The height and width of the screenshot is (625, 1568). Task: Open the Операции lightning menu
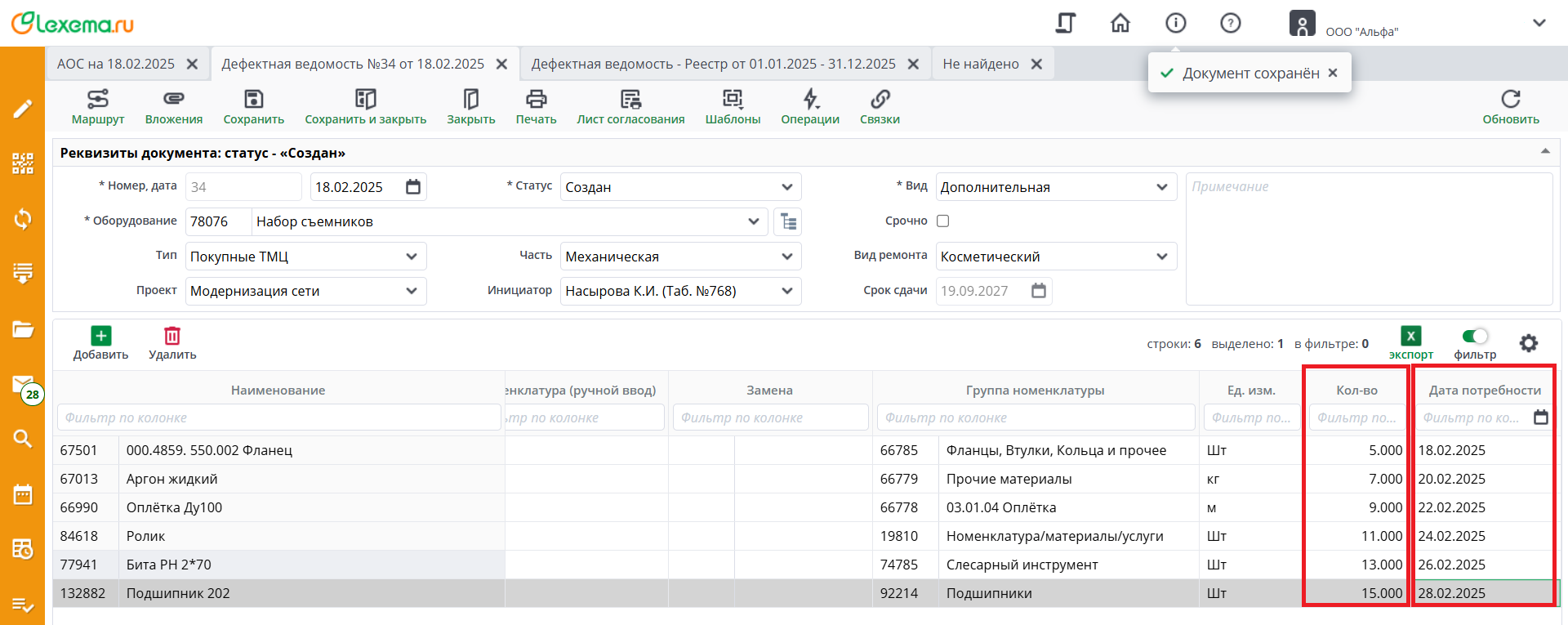click(809, 100)
